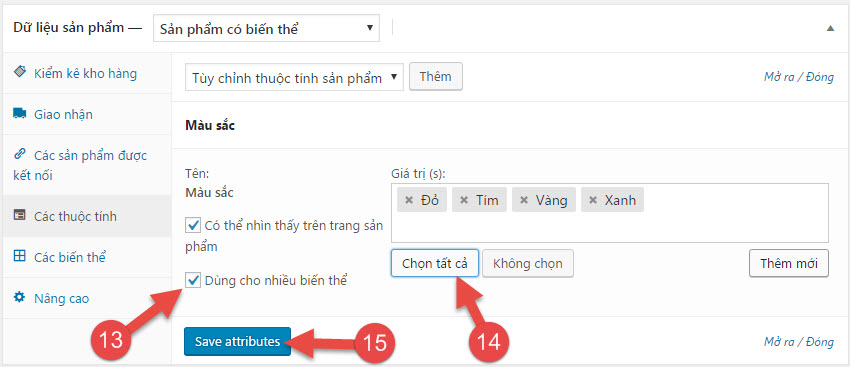Click the Giao nhận truck icon
This screenshot has height=367, width=850.
point(20,113)
